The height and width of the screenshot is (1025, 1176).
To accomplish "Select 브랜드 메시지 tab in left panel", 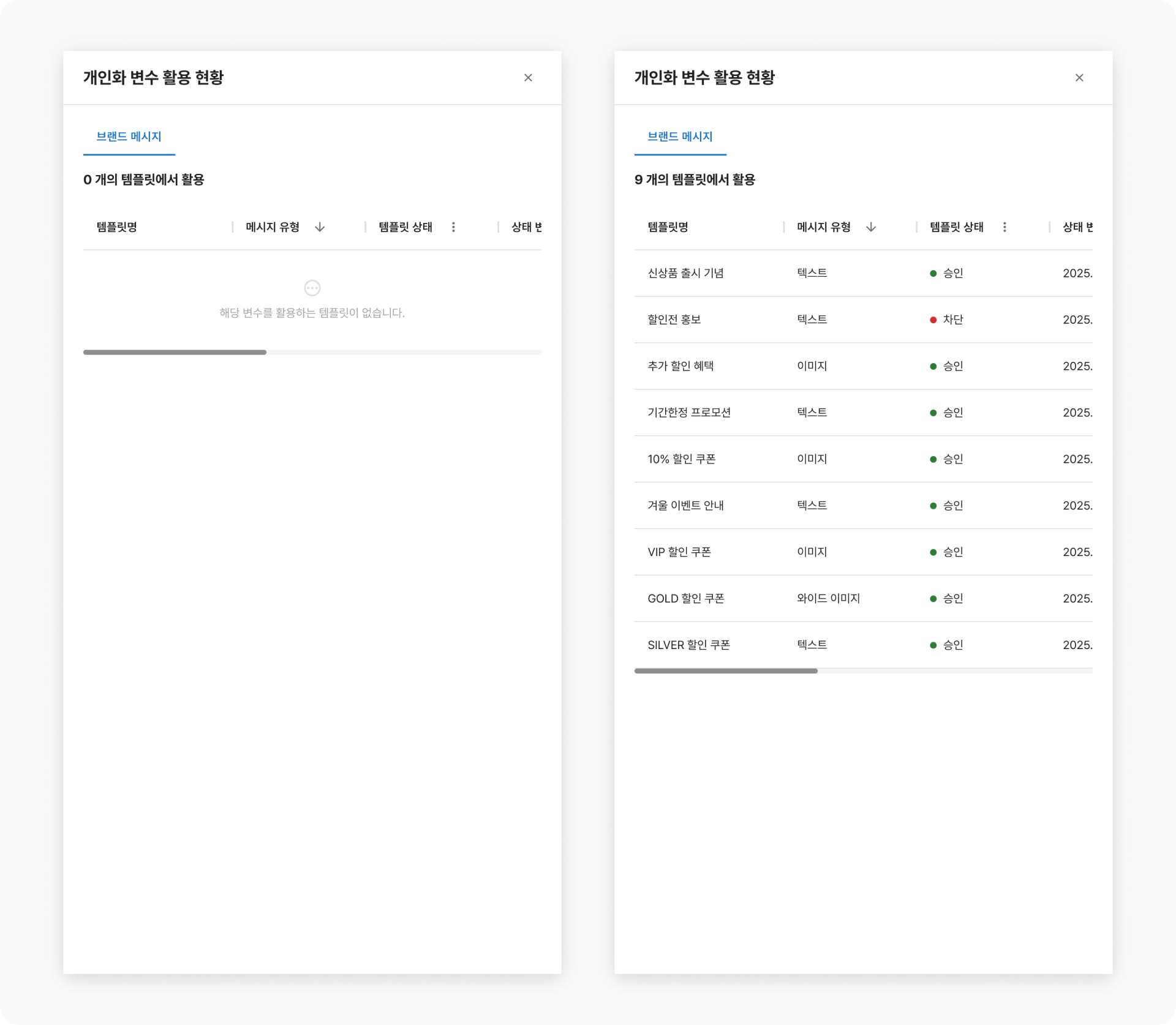I will (x=129, y=137).
